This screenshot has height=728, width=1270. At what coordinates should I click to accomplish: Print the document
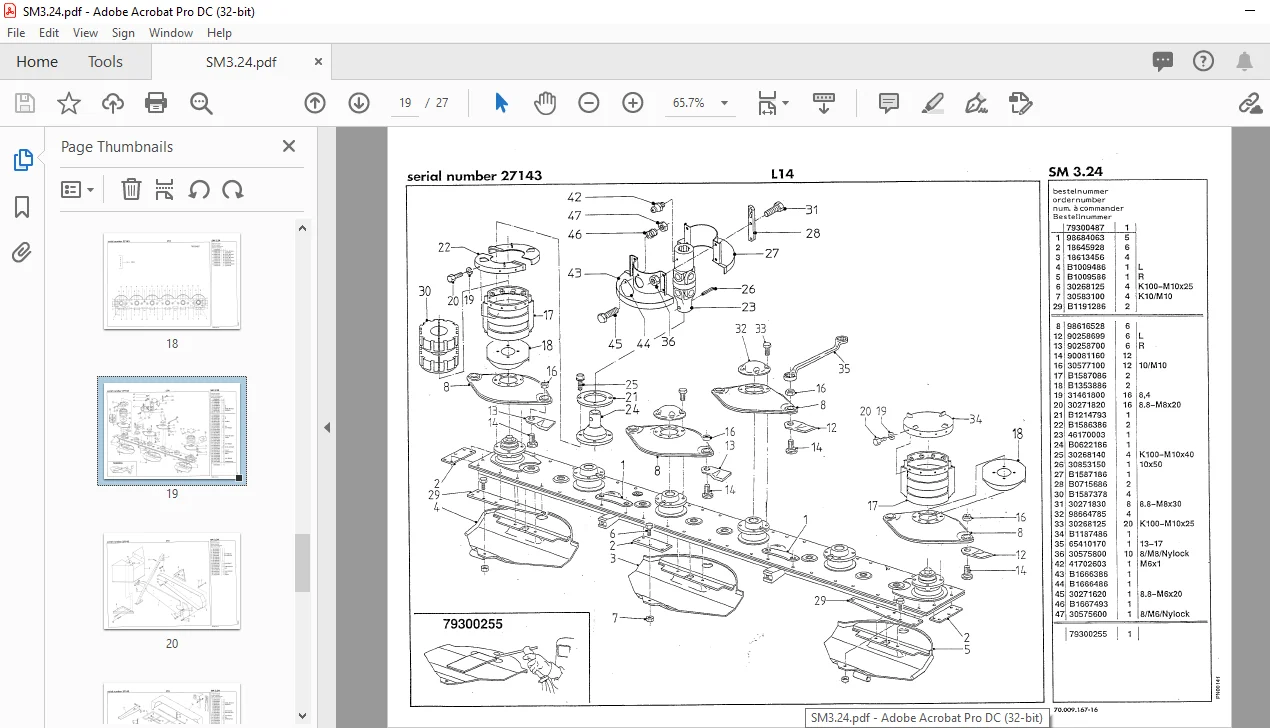click(x=156, y=103)
